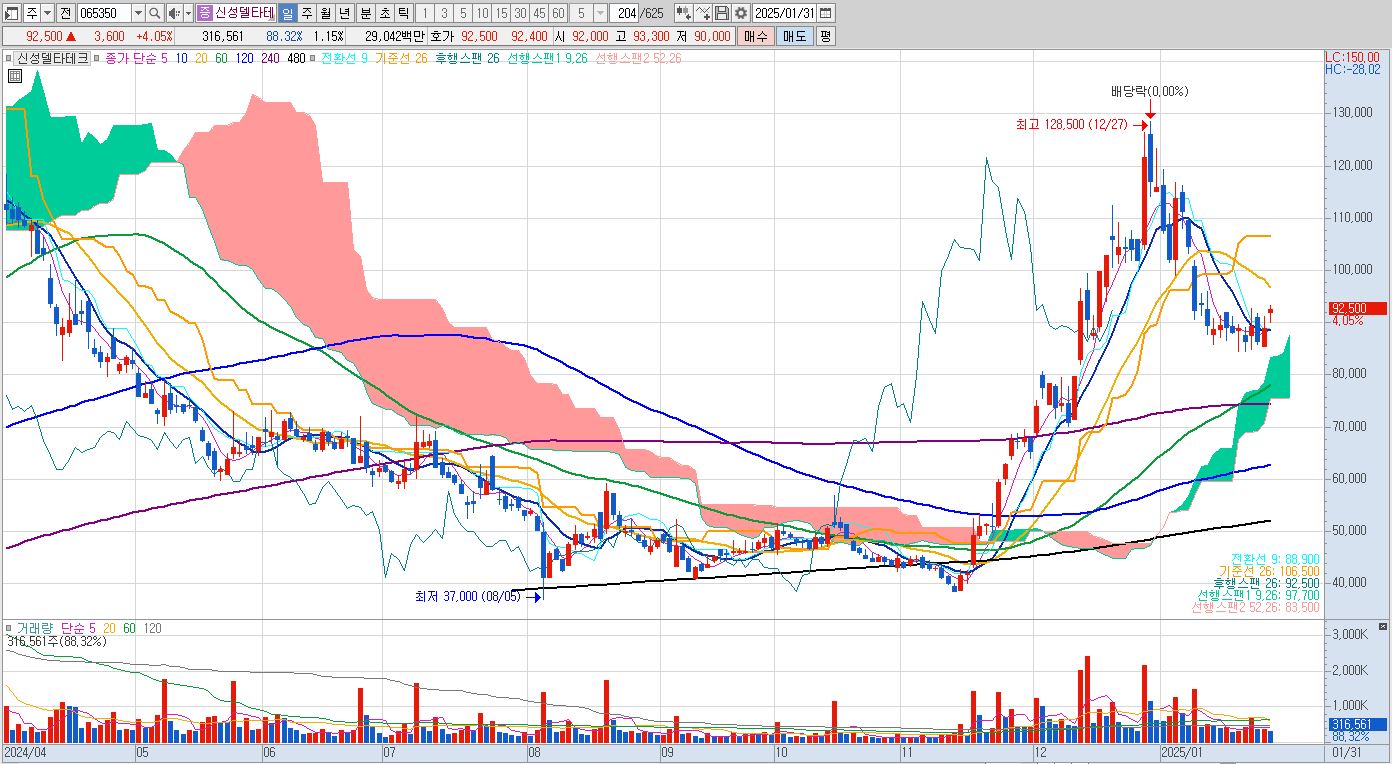Select the 60 minute interval
This screenshot has width=1392, height=764.
[x=558, y=13]
